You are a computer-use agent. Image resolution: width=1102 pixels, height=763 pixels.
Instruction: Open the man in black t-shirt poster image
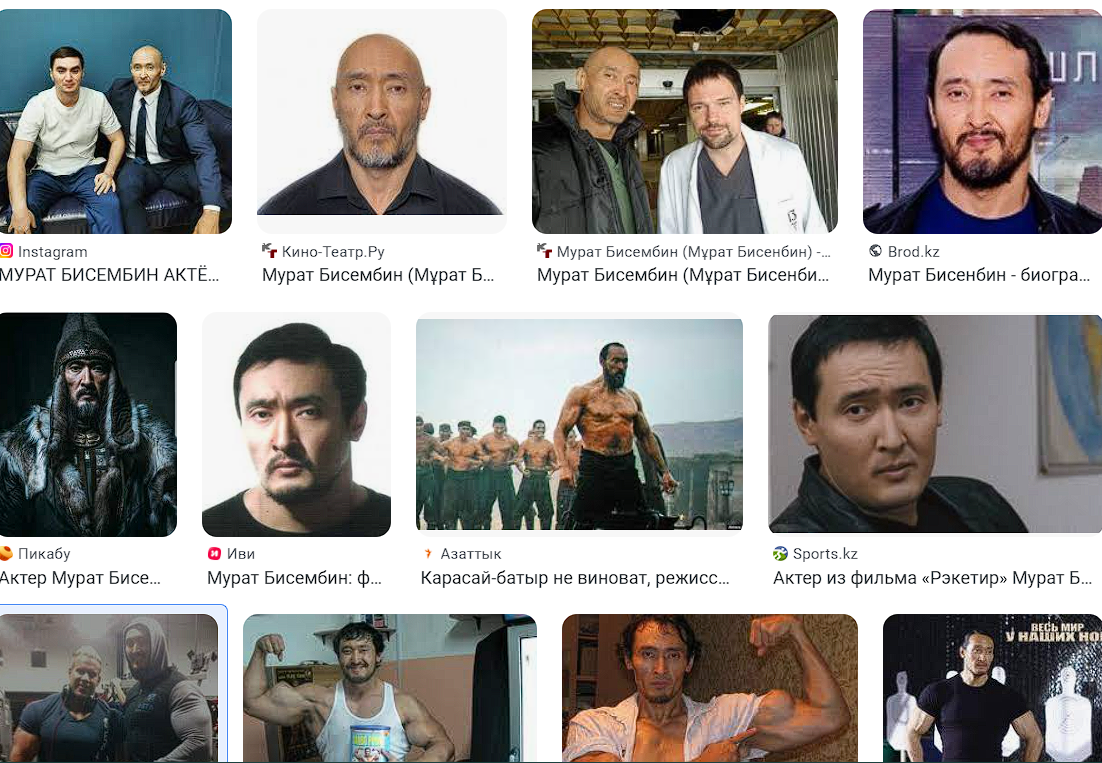point(992,689)
